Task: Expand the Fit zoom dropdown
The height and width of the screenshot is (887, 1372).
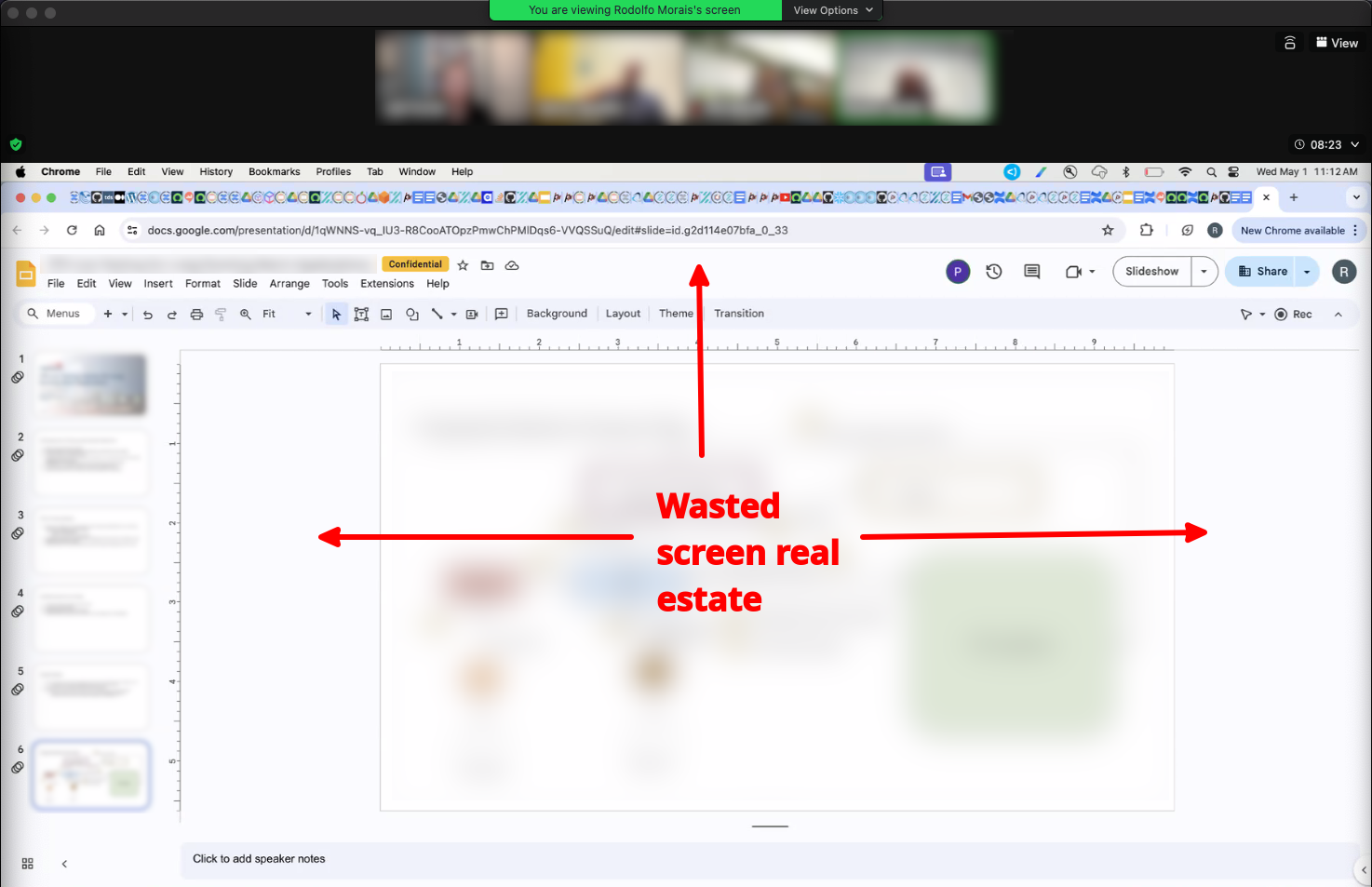Action: coord(308,315)
